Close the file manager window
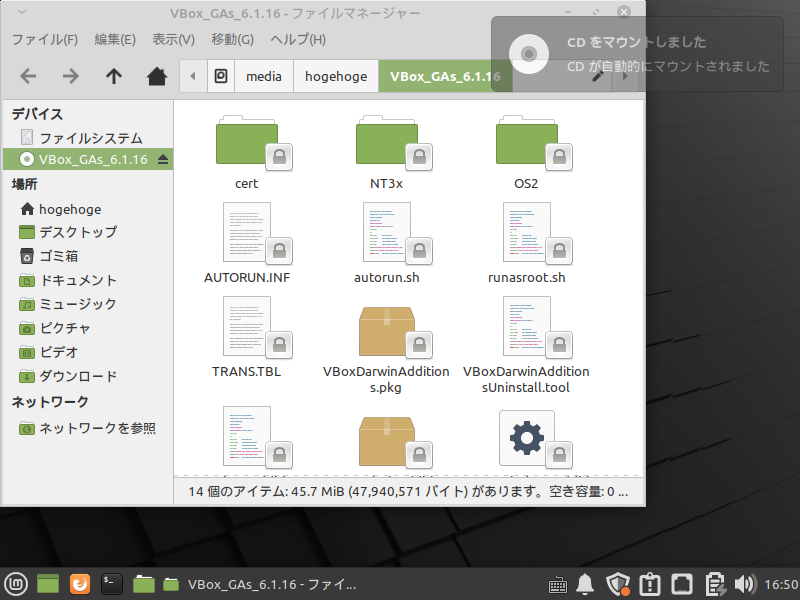800x600 pixels. [623, 12]
